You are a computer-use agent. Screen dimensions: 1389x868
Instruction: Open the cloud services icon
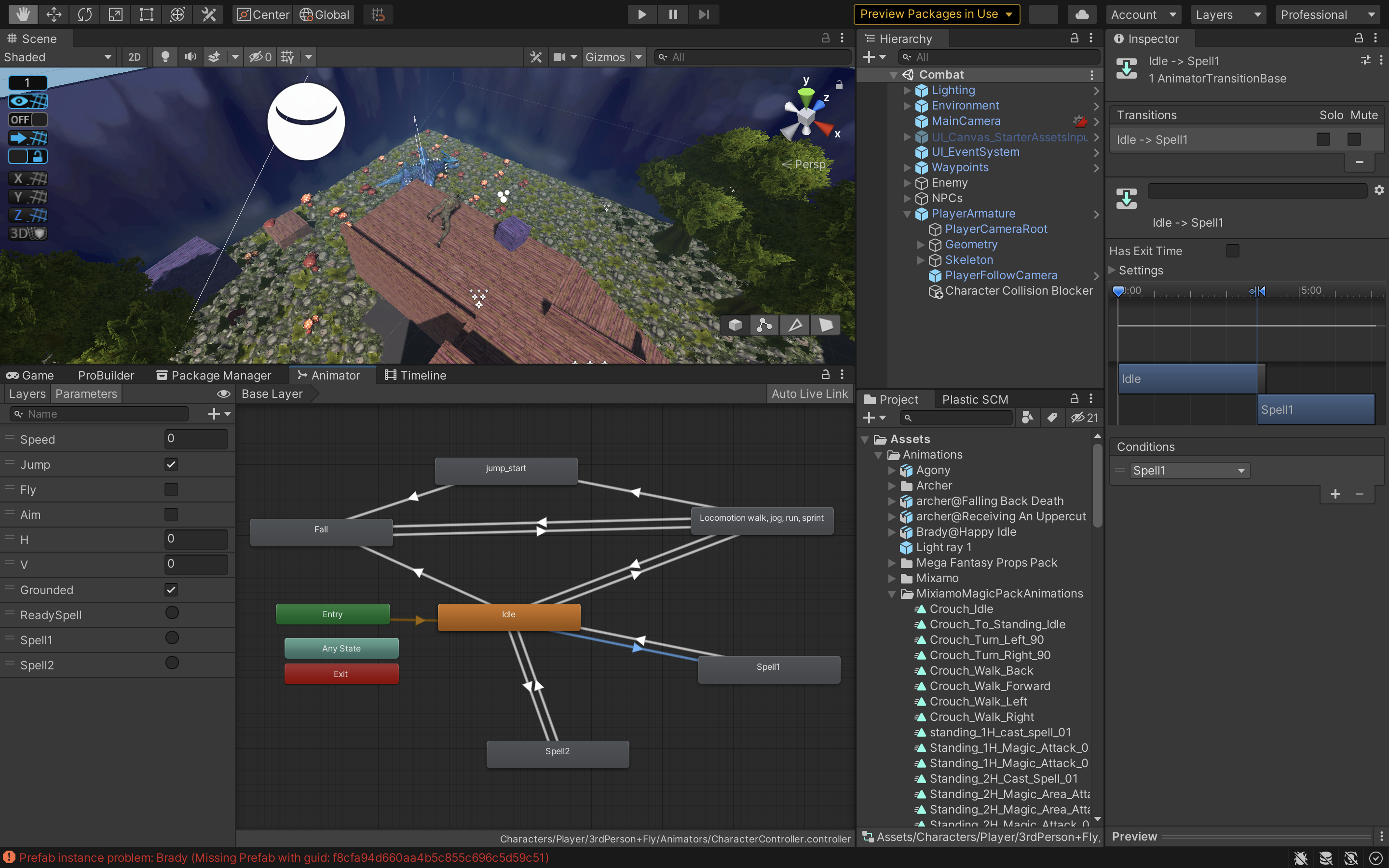[1082, 14]
